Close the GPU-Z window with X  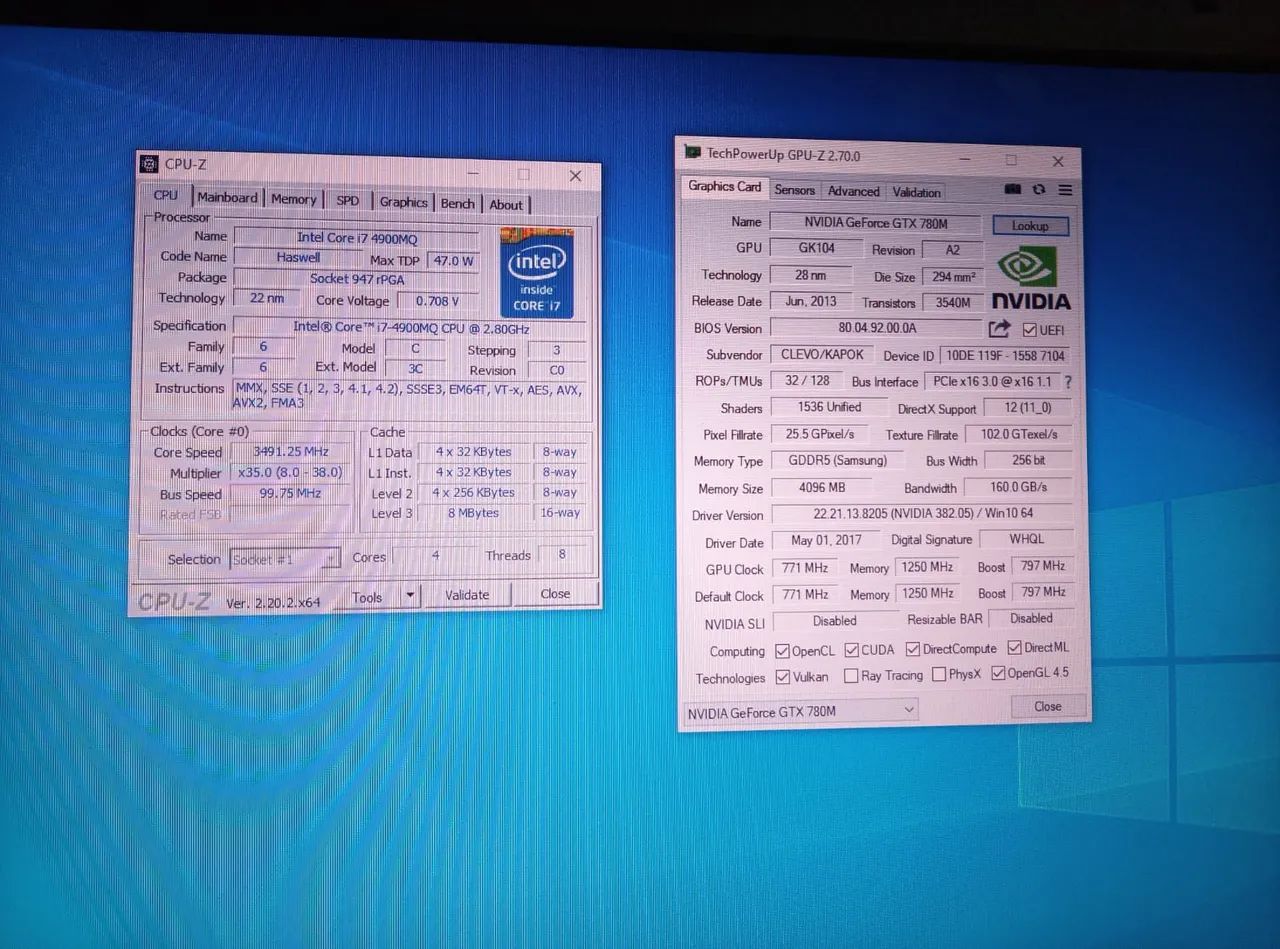click(x=1058, y=161)
